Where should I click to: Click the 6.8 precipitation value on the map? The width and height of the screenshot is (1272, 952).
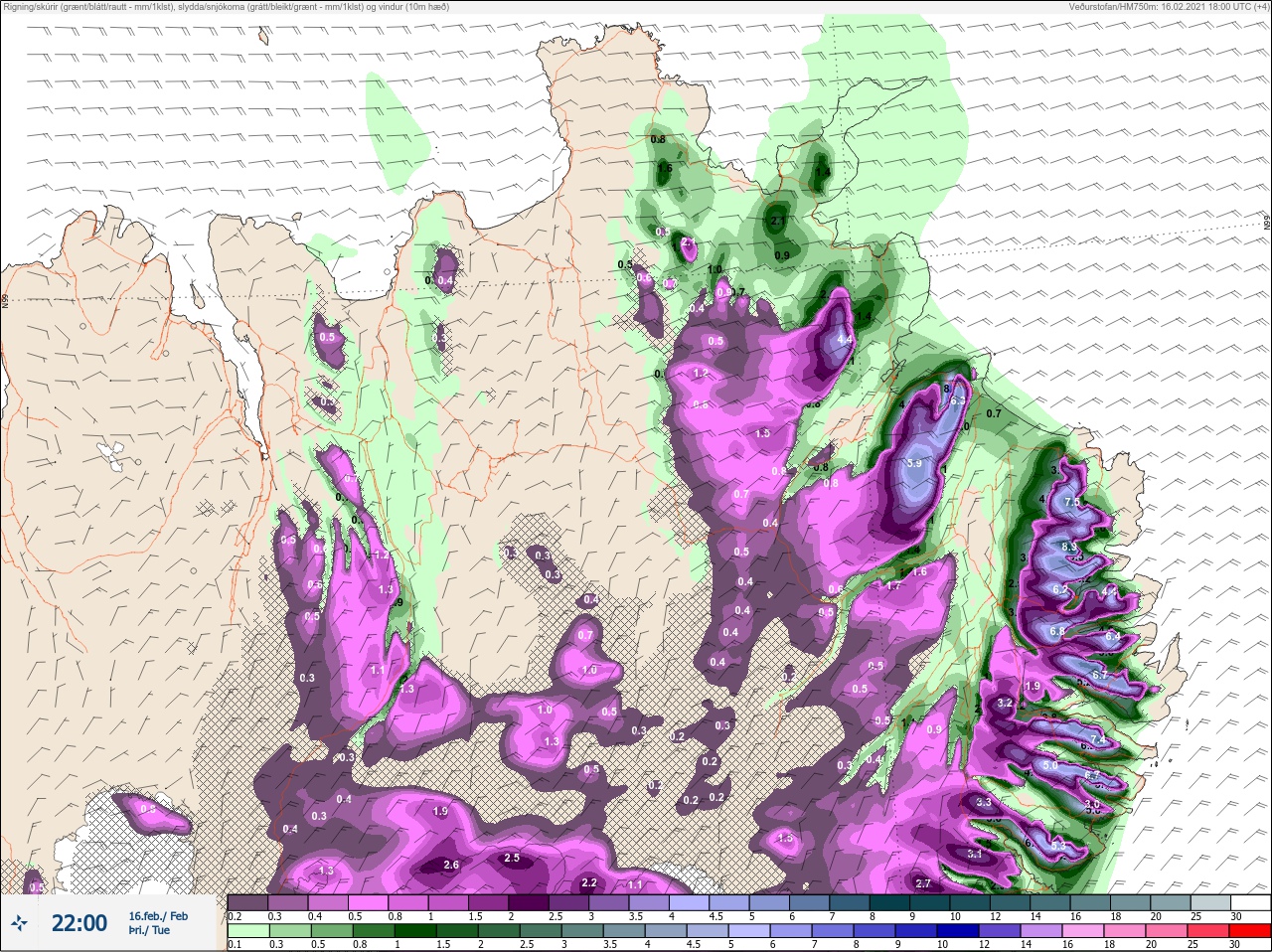tap(1056, 631)
